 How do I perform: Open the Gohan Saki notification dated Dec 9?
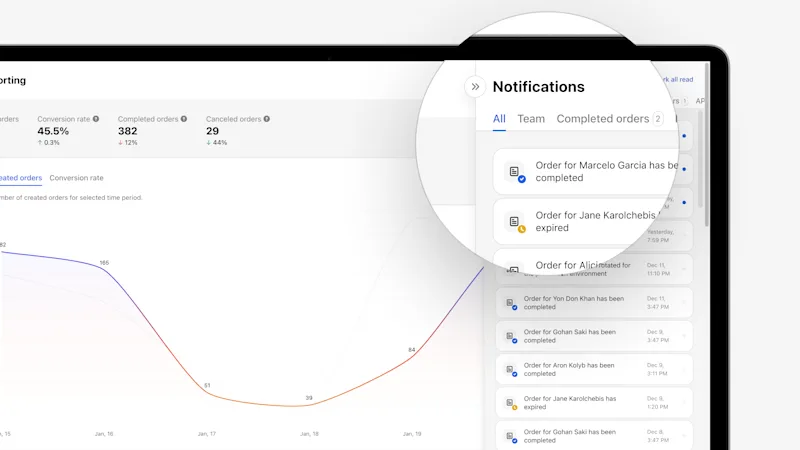click(x=594, y=336)
